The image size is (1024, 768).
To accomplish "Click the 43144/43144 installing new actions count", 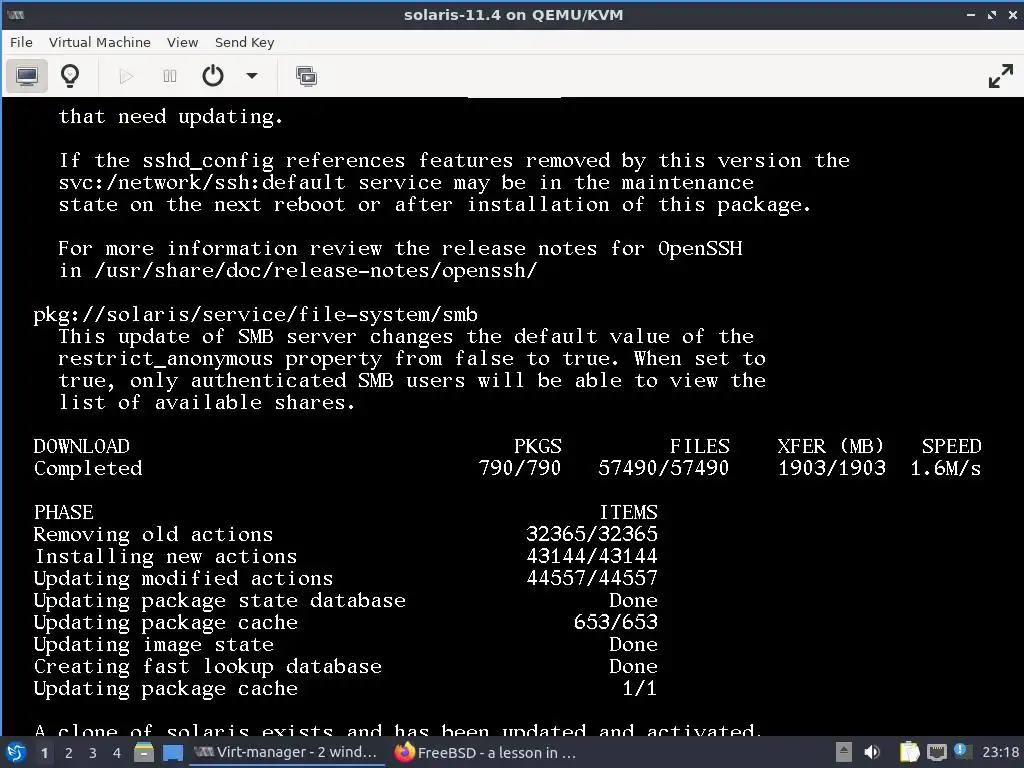I will [x=592, y=556].
